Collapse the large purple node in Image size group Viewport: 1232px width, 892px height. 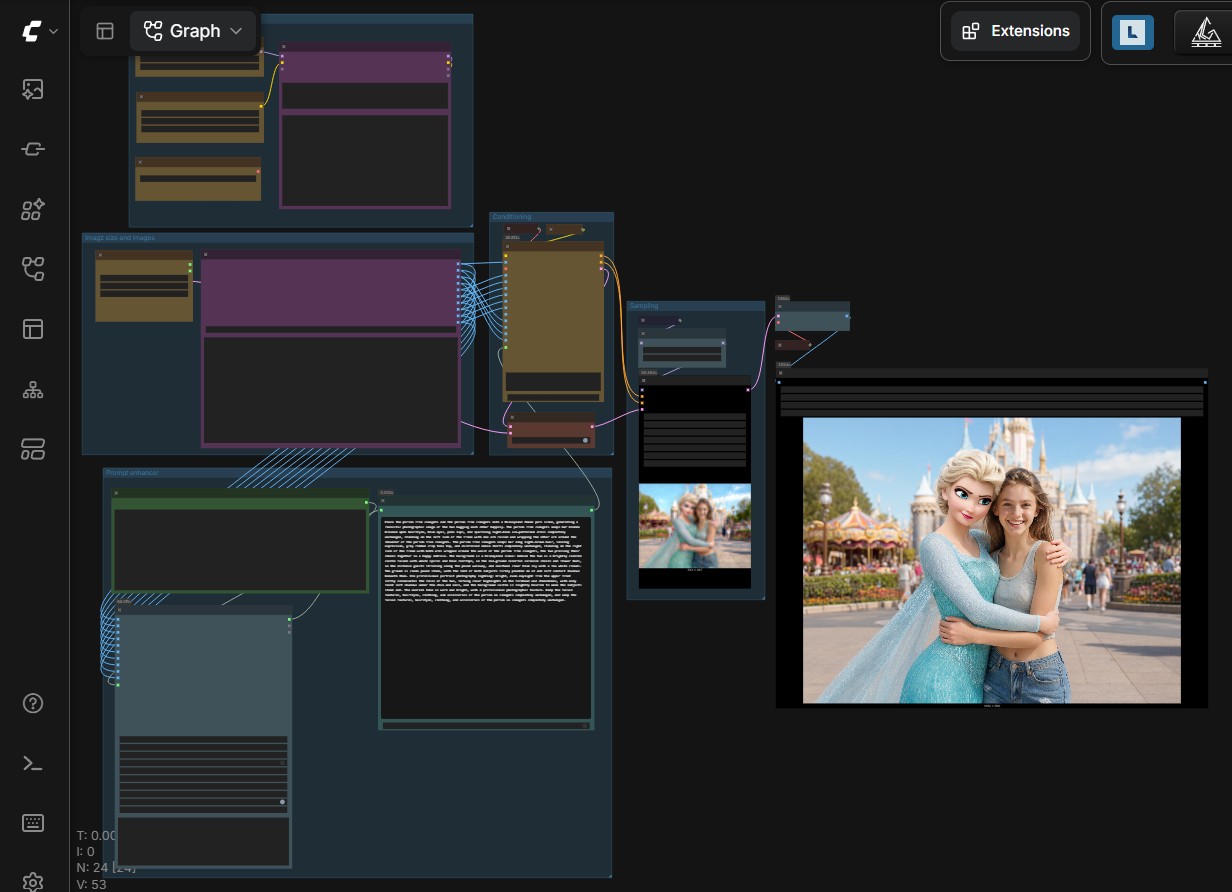click(206, 254)
